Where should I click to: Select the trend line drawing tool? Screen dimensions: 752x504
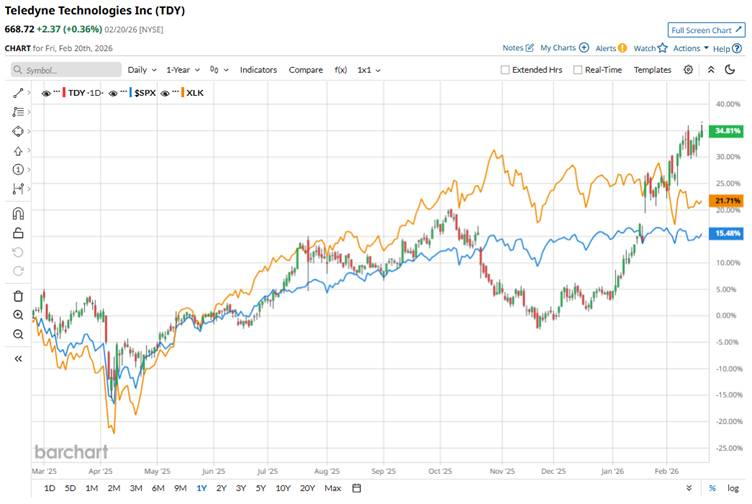point(18,92)
